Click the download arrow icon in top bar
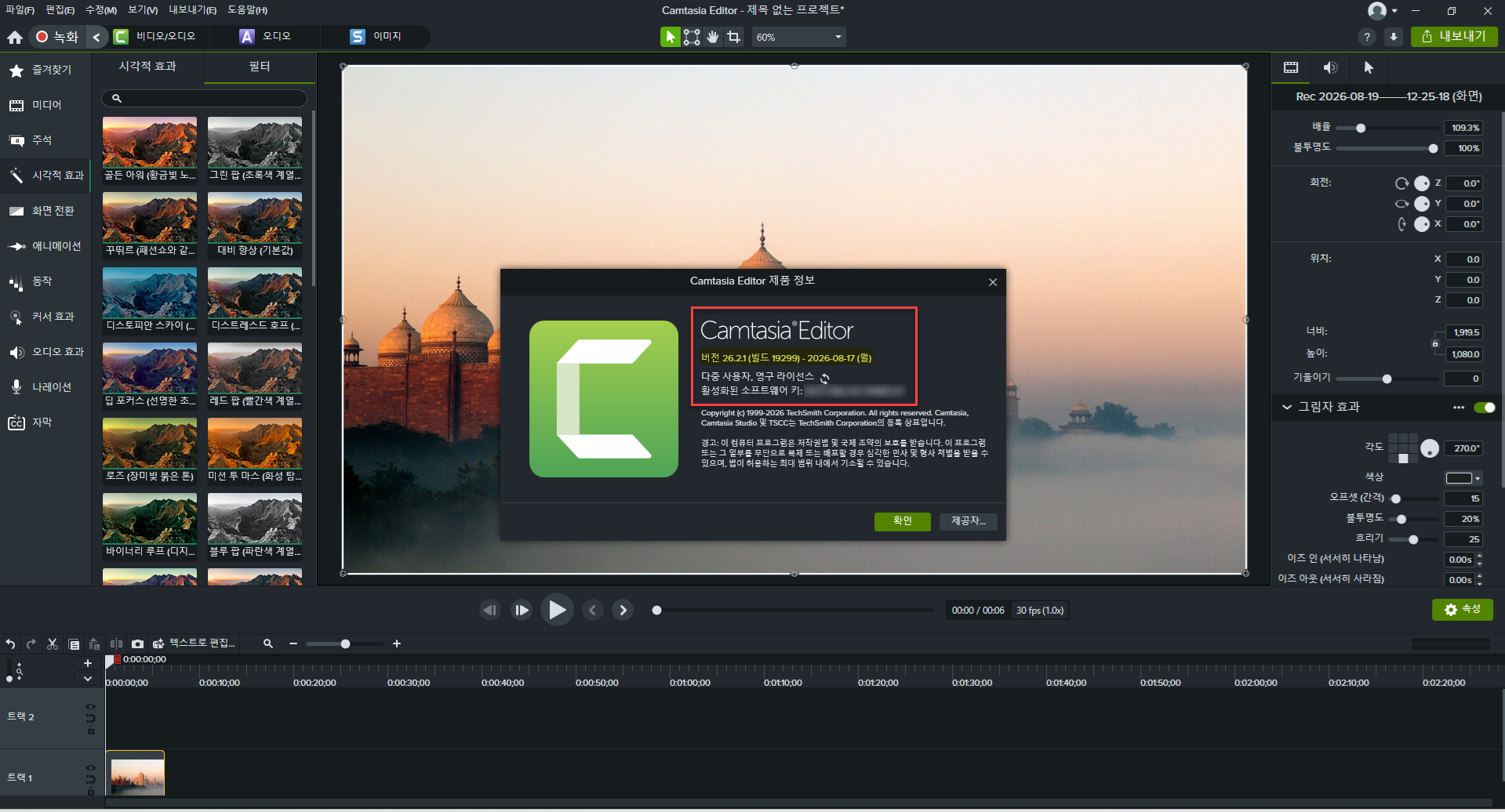Viewport: 1505px width, 812px height. [1394, 37]
